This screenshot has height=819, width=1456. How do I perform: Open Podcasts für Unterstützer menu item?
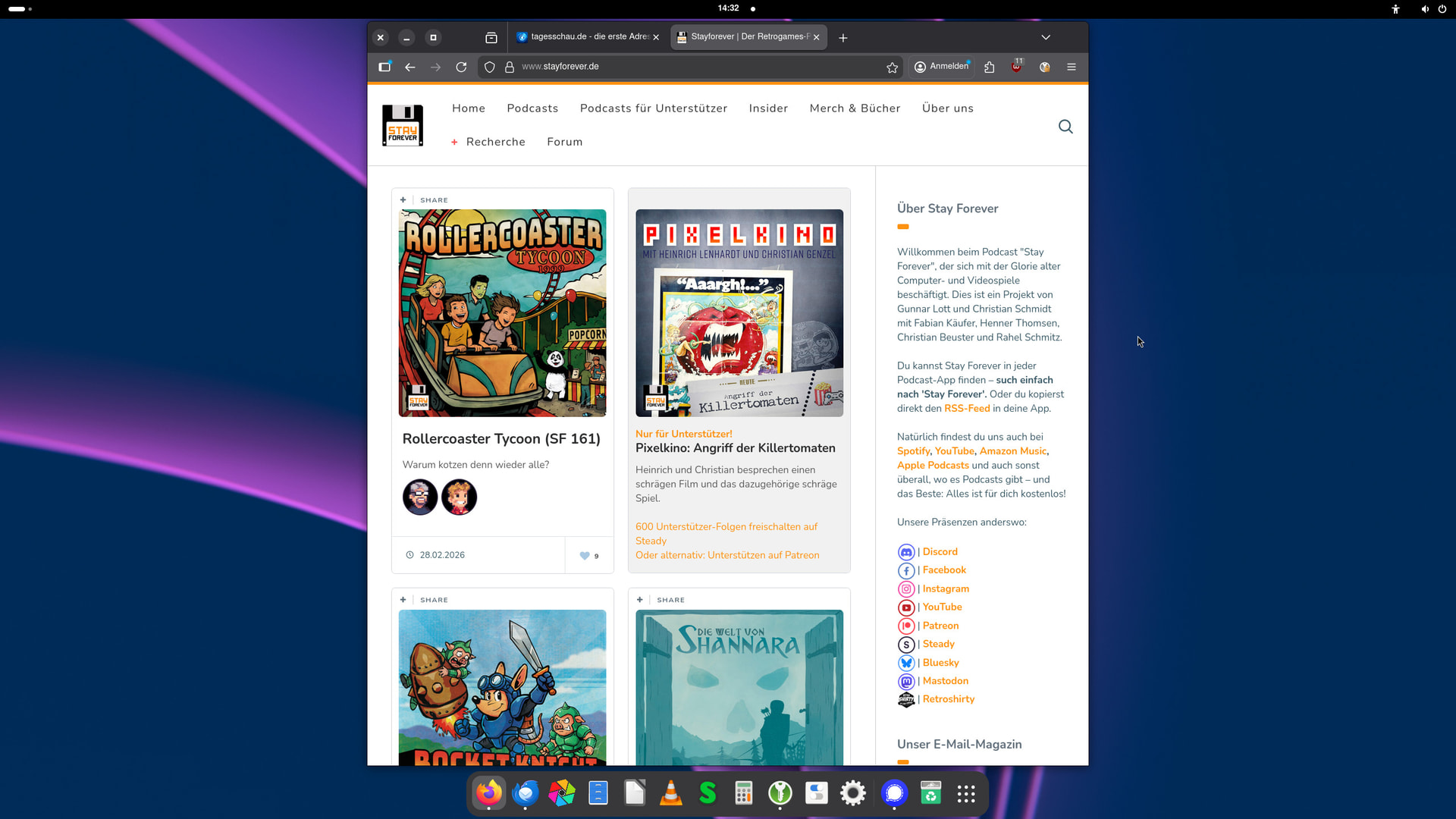[x=653, y=108]
